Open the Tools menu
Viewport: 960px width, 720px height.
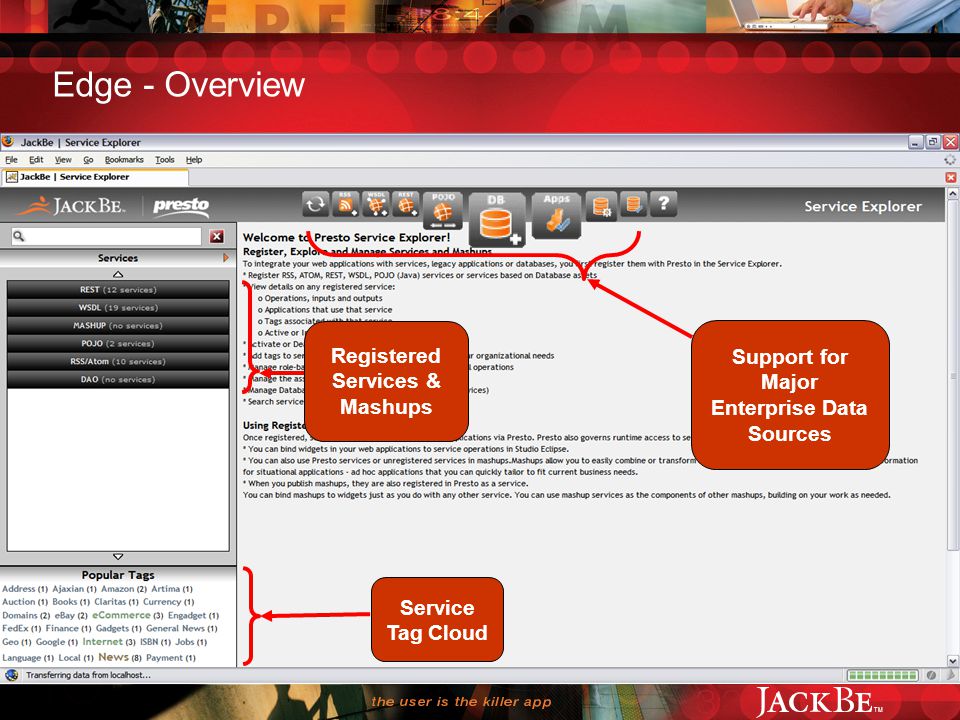pos(165,160)
